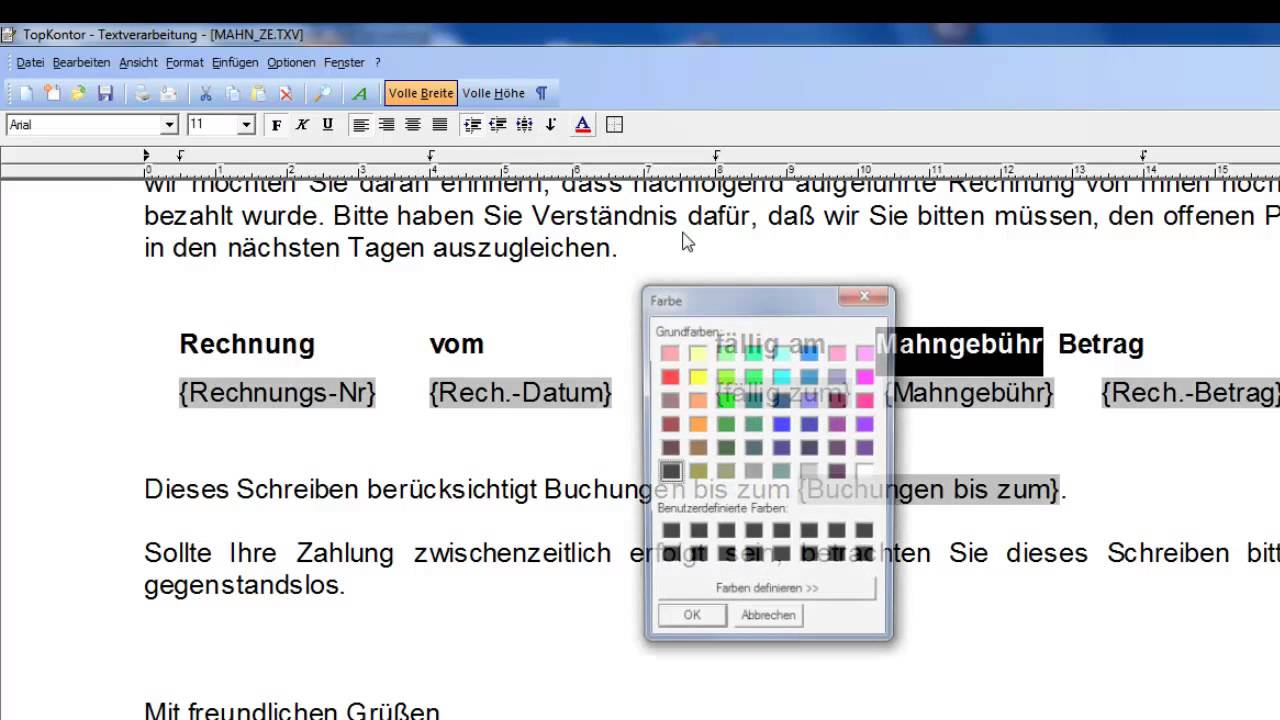Toggle paragraph marks with the pilcrow icon

(541, 93)
